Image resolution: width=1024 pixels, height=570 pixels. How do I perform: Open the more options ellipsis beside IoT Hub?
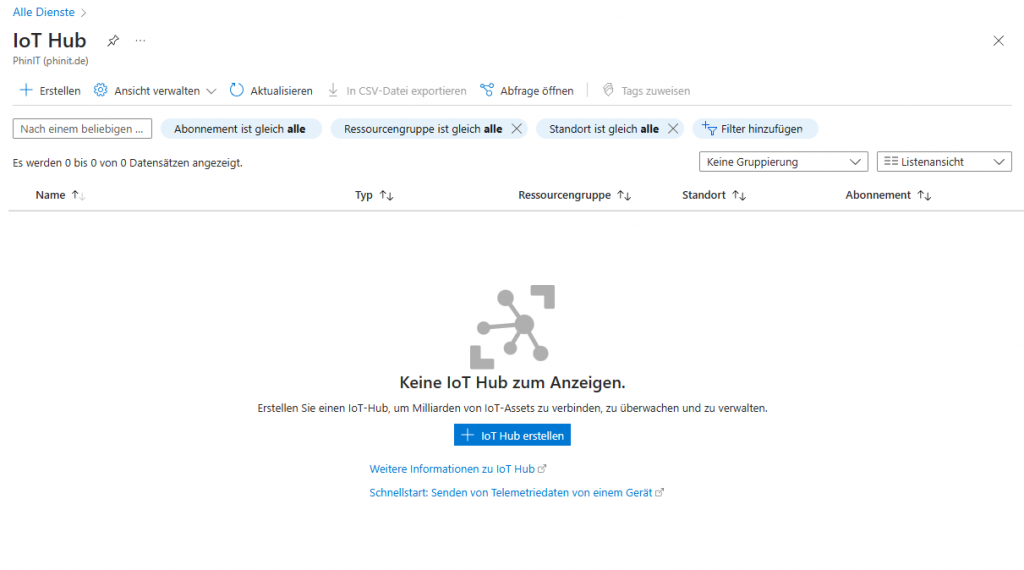pyautogui.click(x=140, y=40)
